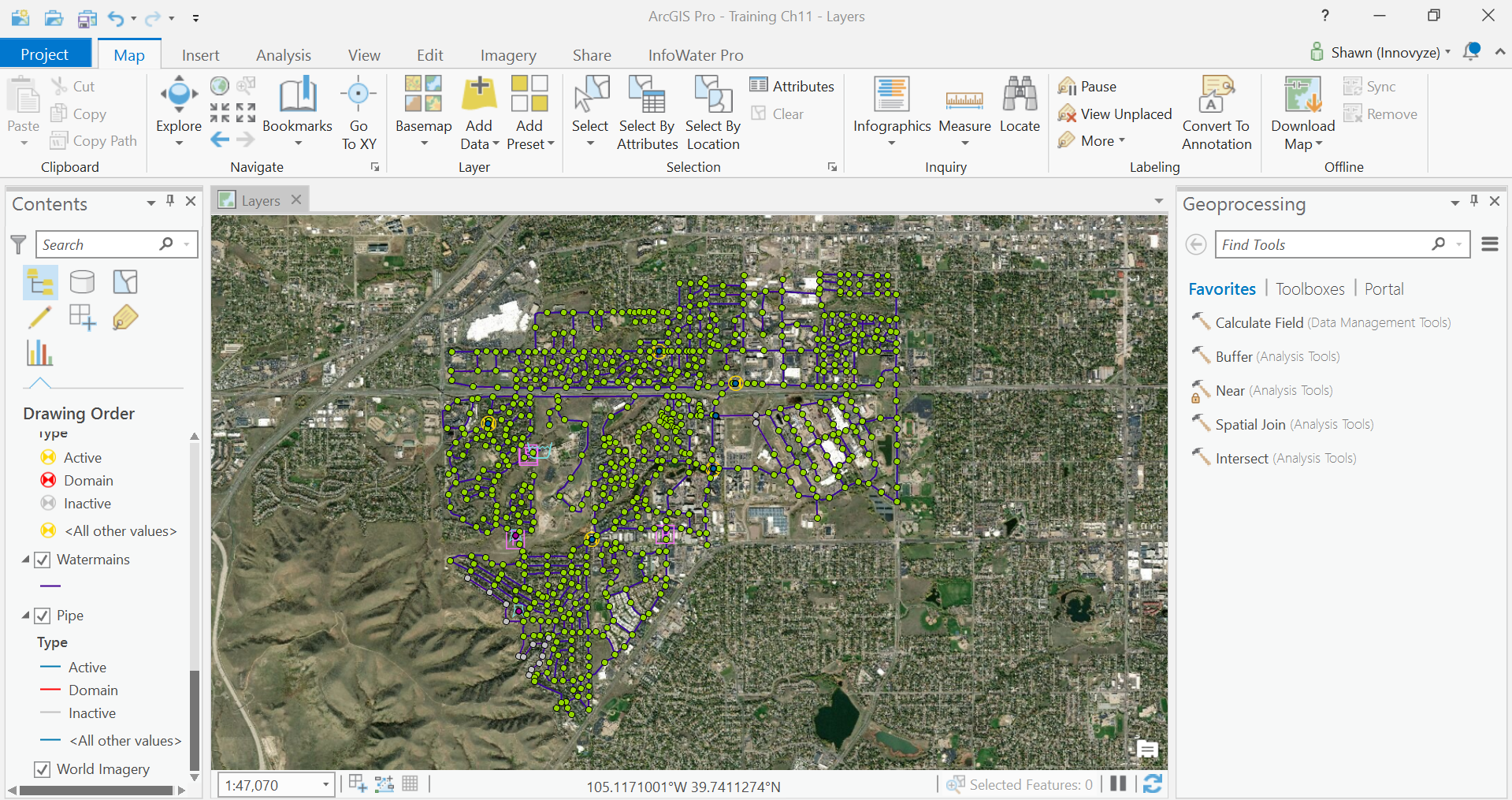1512x800 pixels.
Task: Open the map pop-up chat icon
Action: (1147, 750)
